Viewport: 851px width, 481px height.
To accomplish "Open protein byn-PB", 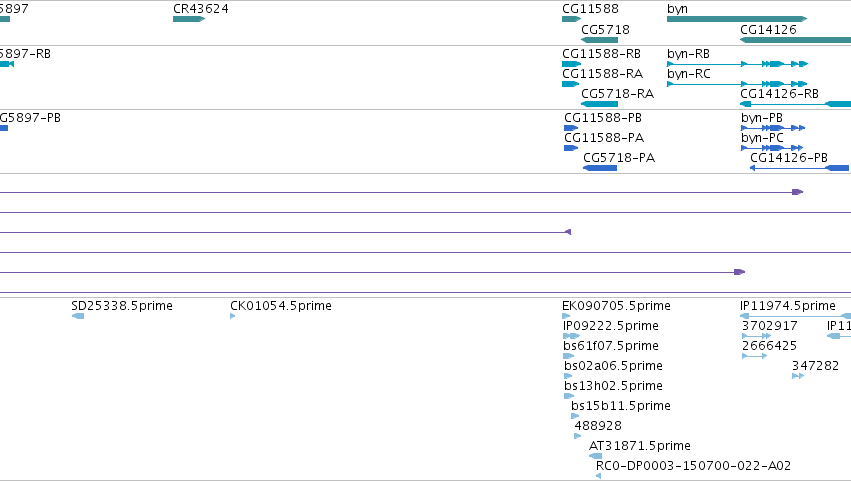I will (x=762, y=118).
